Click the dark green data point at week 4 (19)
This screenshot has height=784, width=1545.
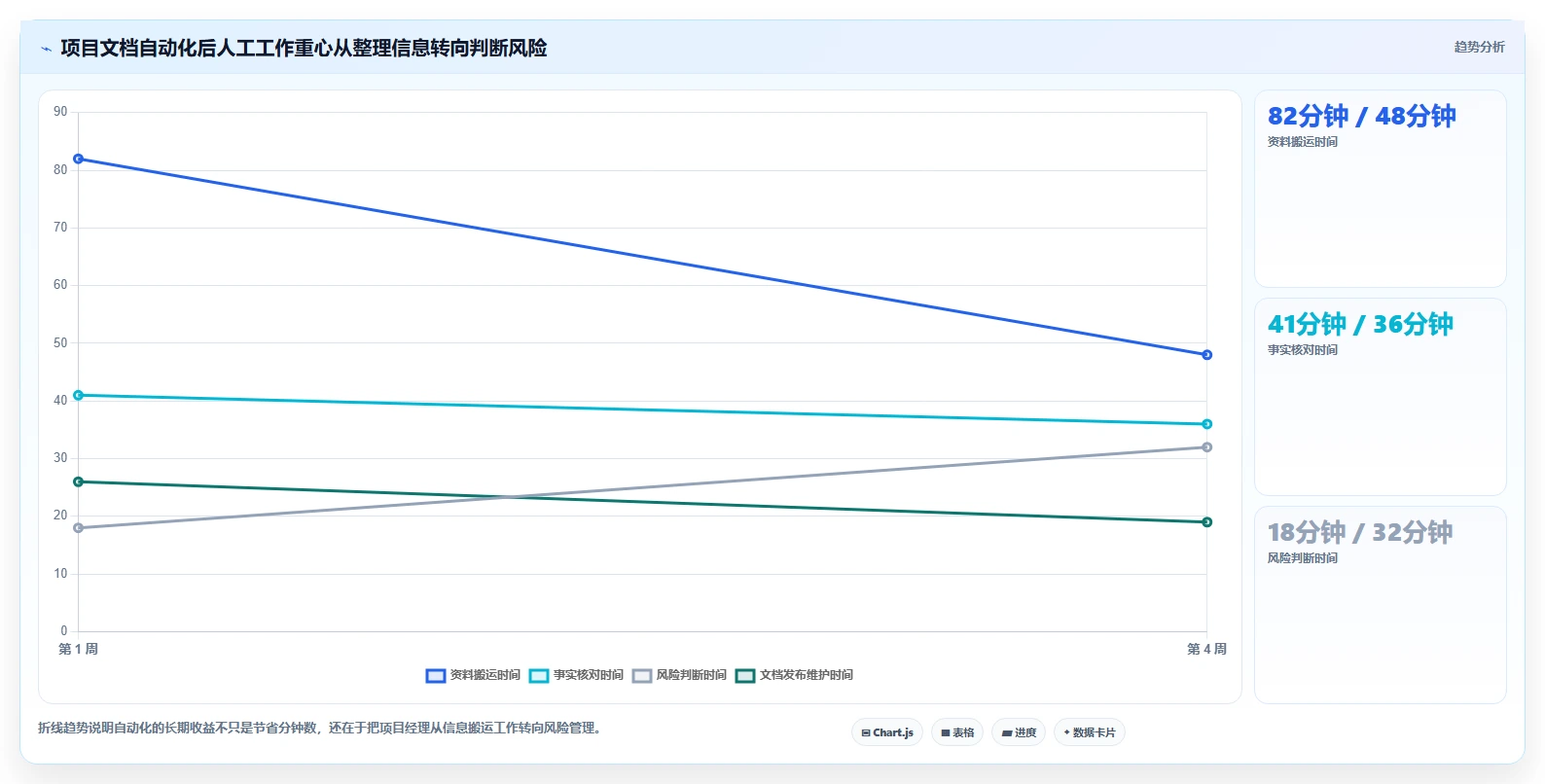tap(1206, 522)
